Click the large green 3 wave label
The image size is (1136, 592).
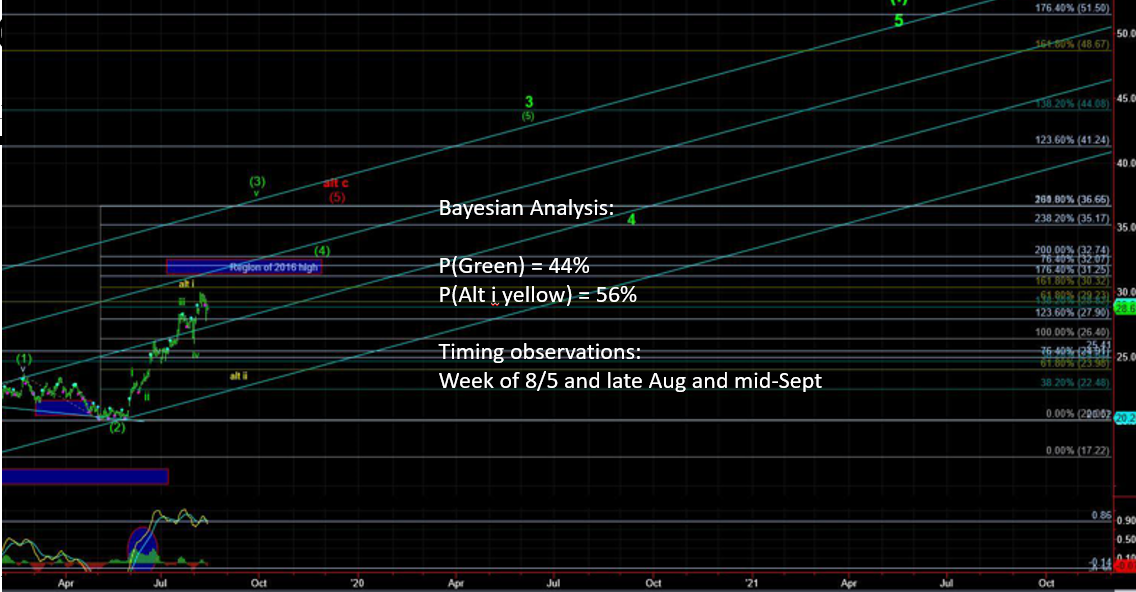pos(529,102)
